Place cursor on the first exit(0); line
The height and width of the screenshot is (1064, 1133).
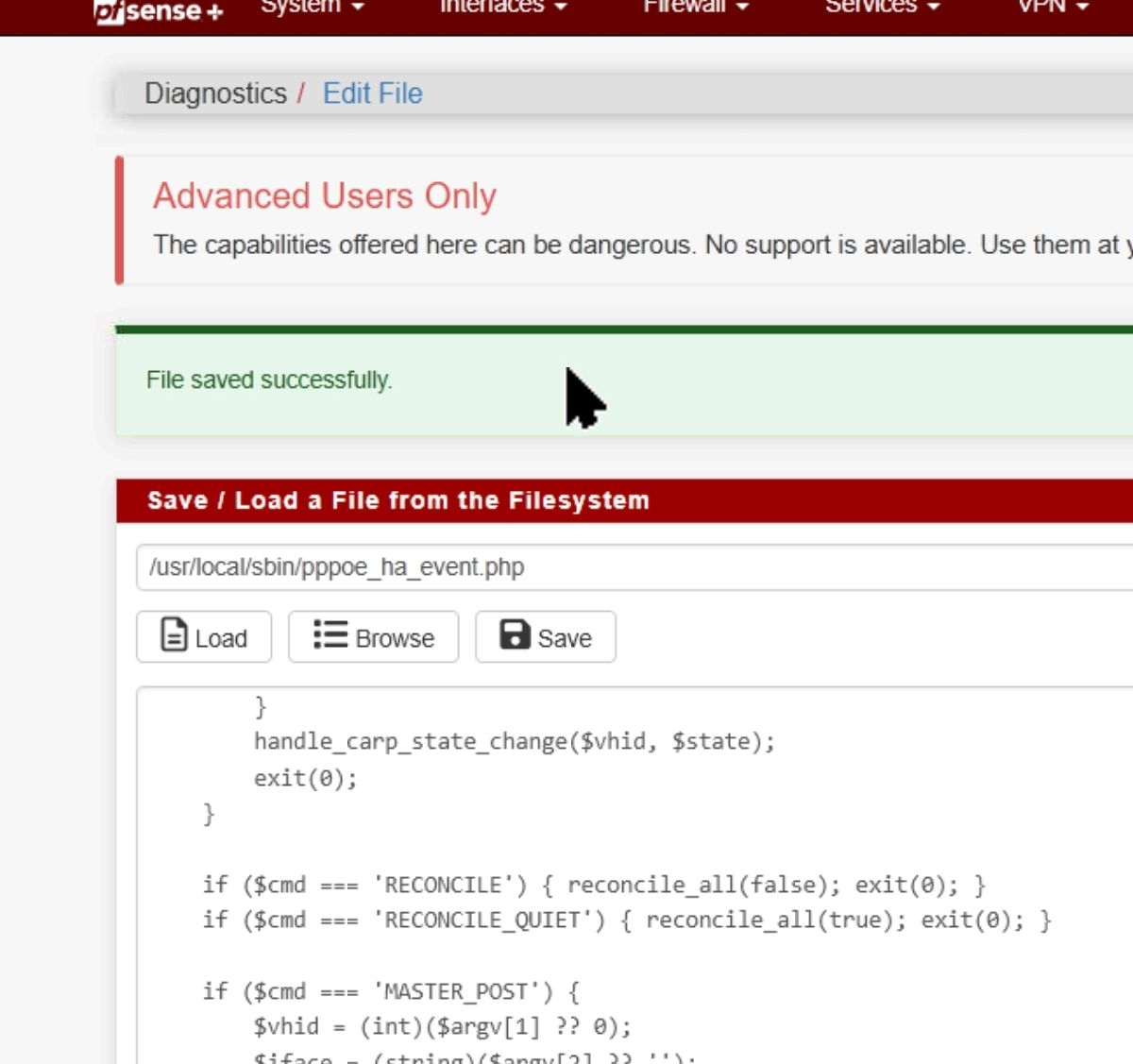(305, 779)
